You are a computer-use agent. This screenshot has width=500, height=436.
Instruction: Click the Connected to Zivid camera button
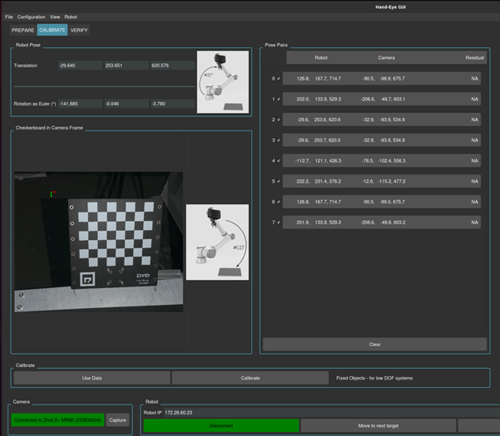58,420
